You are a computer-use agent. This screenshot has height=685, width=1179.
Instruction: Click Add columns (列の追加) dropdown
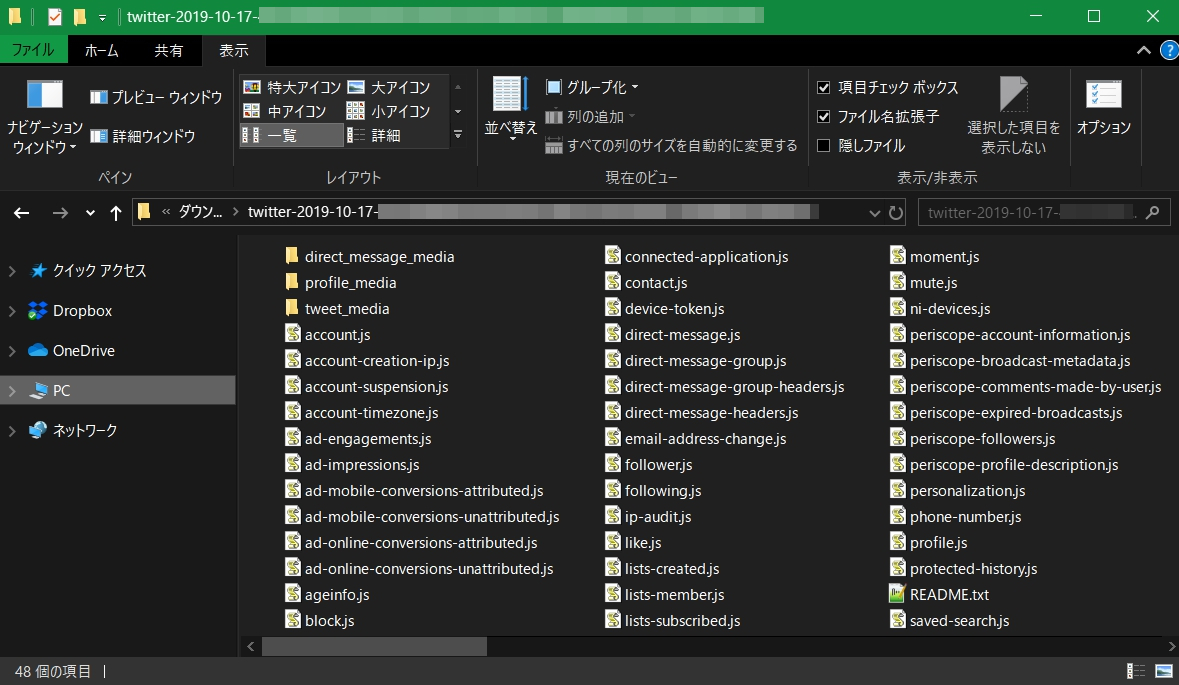591,117
